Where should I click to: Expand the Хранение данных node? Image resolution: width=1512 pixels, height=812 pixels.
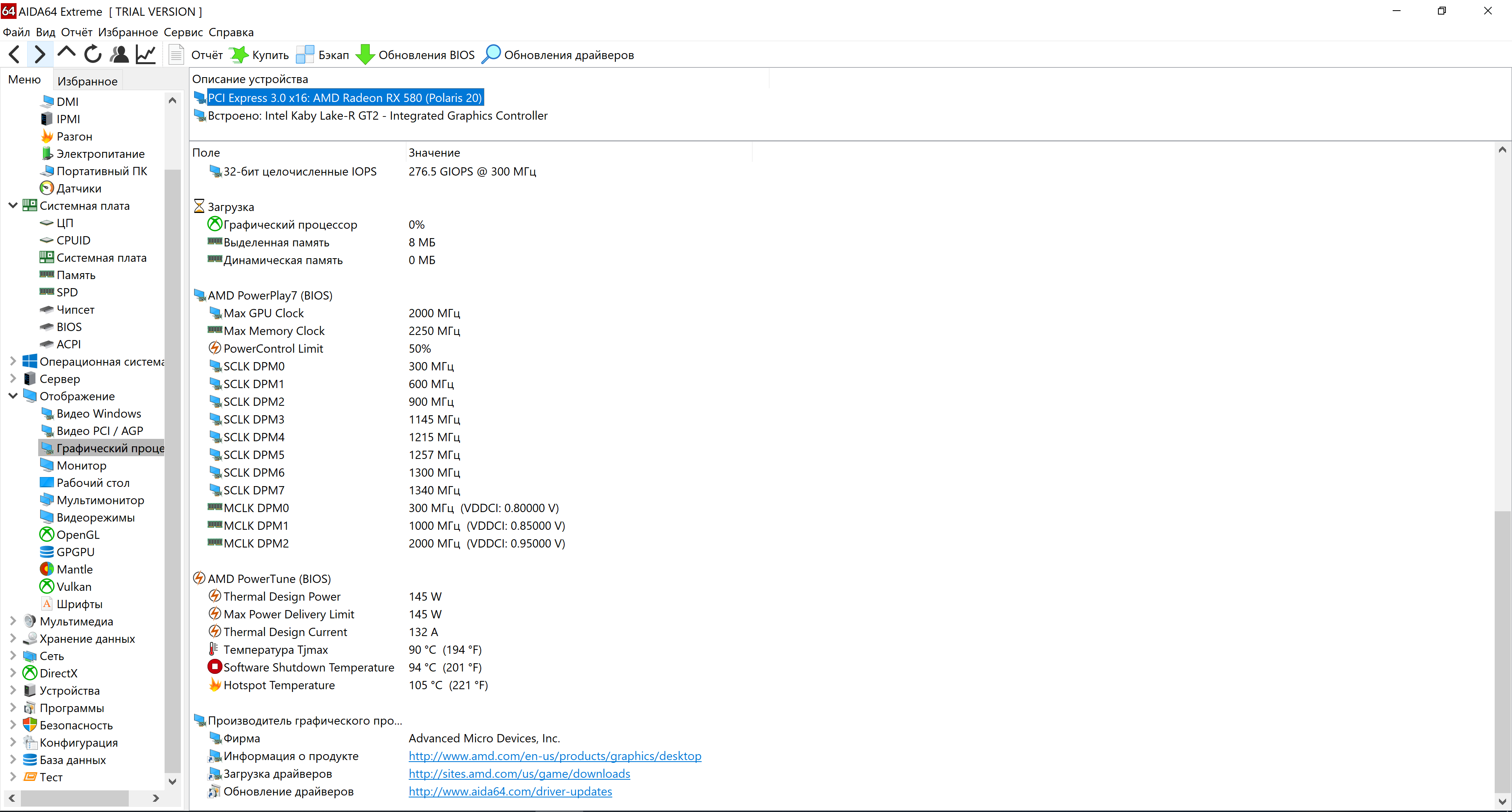tap(13, 638)
